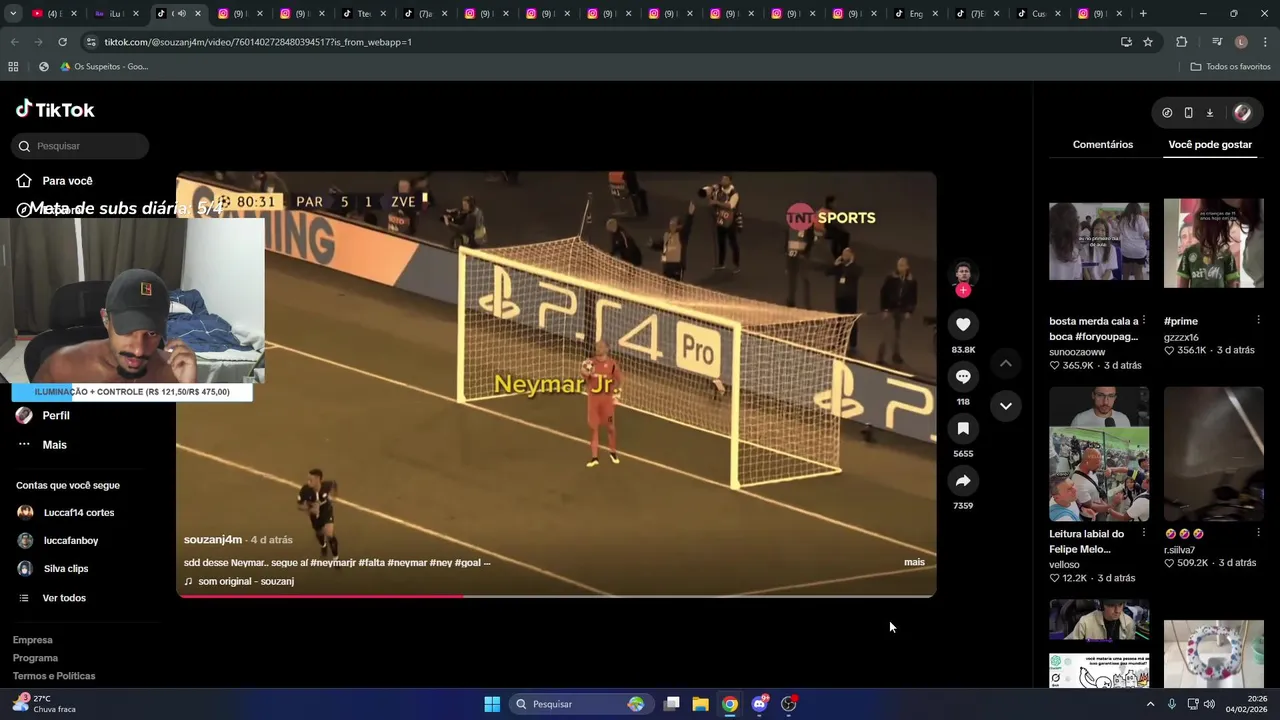
Task: Select the Você pode gostar tab
Action: pos(1210,144)
